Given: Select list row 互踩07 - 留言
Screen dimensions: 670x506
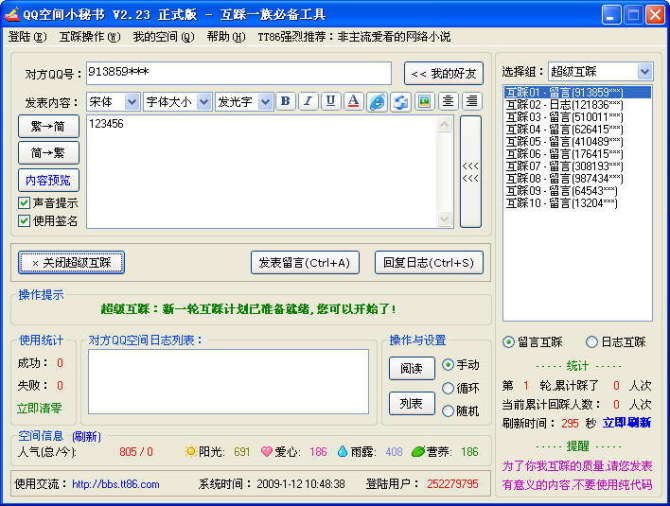Looking at the screenshot, I should click(x=577, y=166).
